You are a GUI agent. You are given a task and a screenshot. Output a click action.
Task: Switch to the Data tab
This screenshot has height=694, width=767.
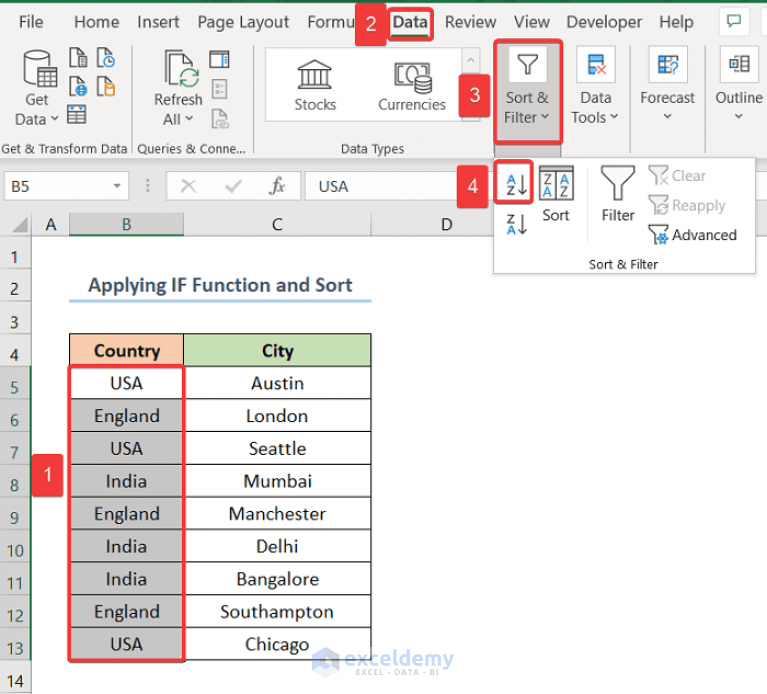click(410, 22)
